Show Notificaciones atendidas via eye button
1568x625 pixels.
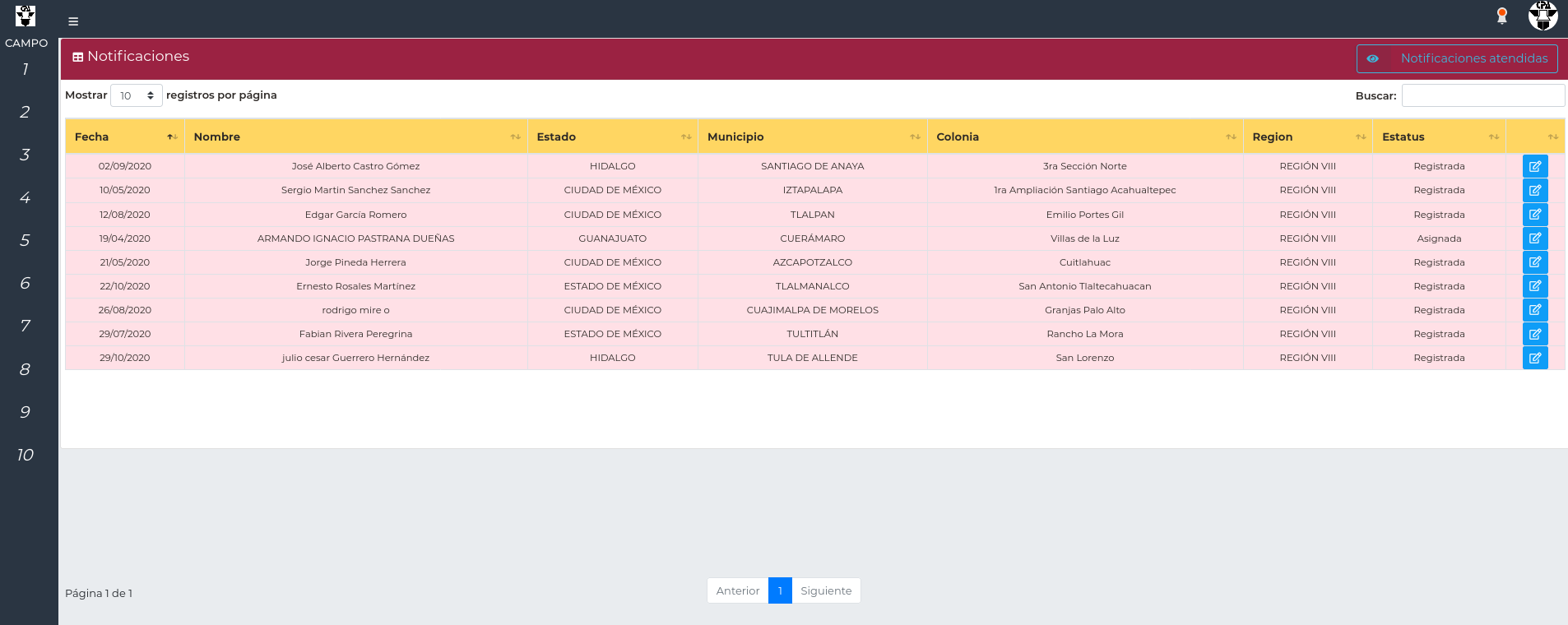pos(1457,58)
